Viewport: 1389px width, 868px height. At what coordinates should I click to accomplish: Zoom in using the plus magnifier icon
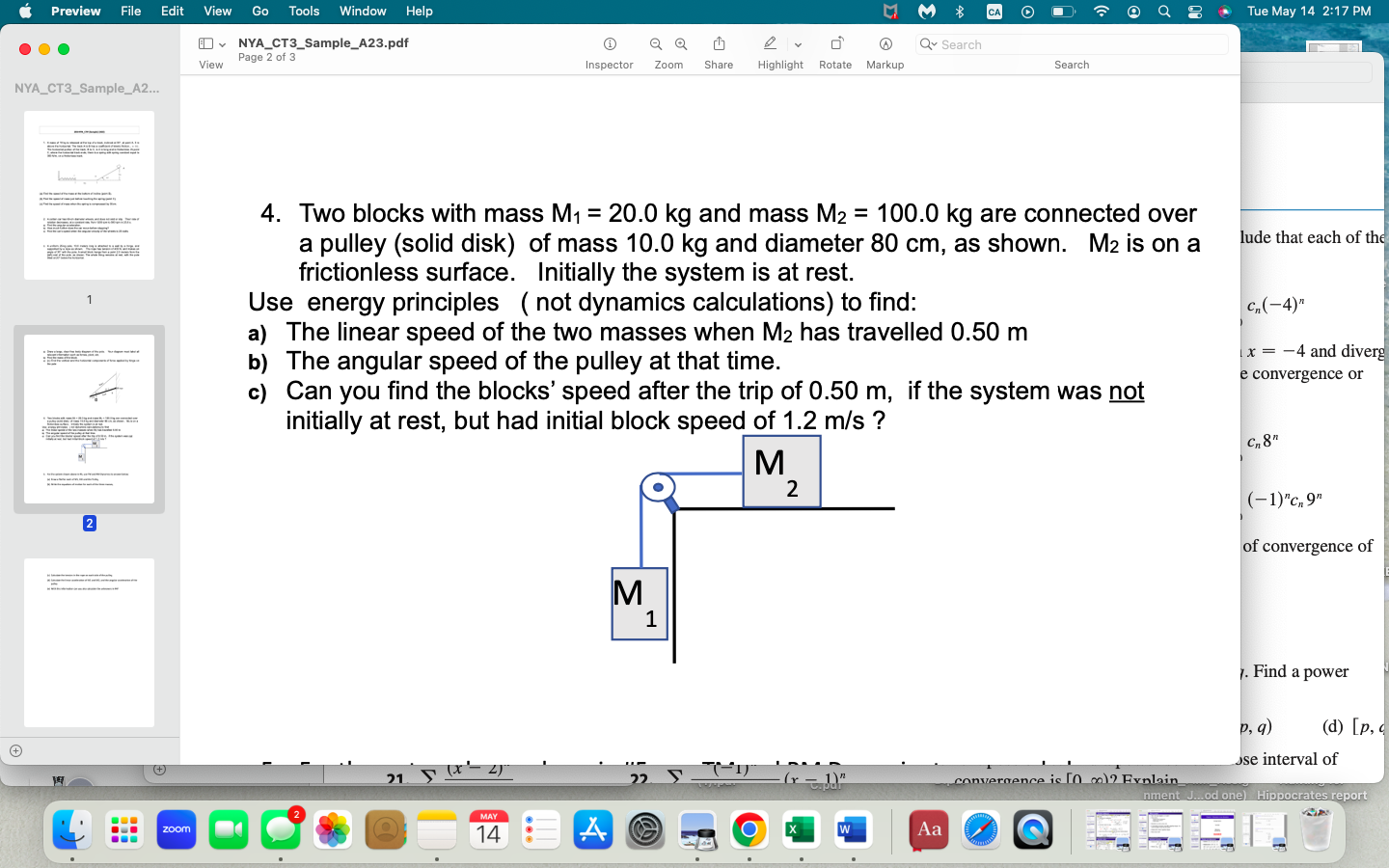(x=681, y=44)
